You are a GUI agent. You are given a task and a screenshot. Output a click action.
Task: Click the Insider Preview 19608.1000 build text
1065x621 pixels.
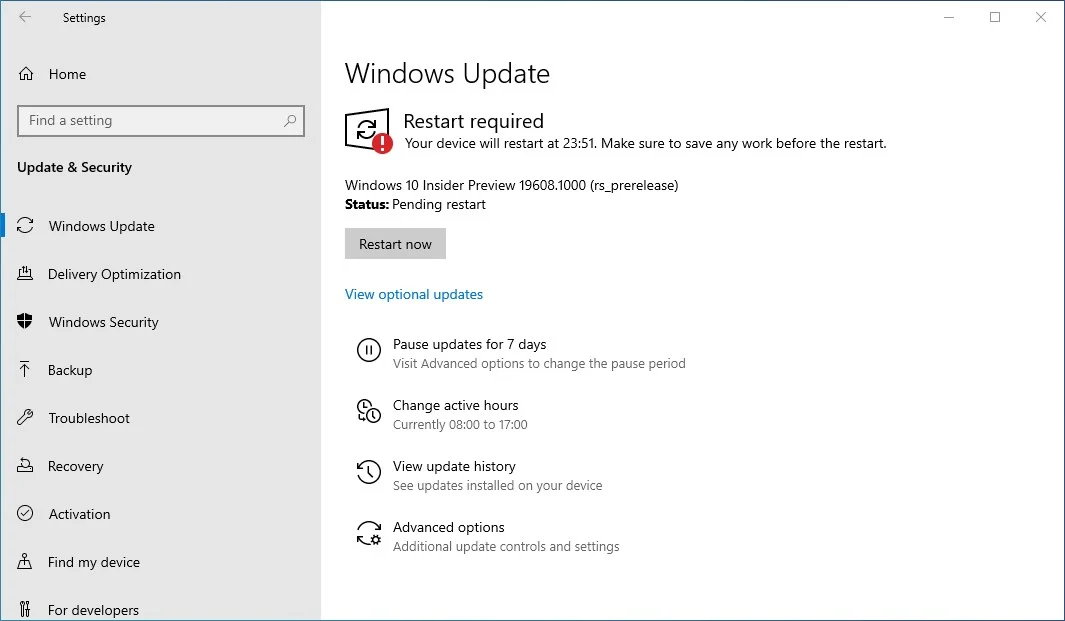(x=511, y=185)
